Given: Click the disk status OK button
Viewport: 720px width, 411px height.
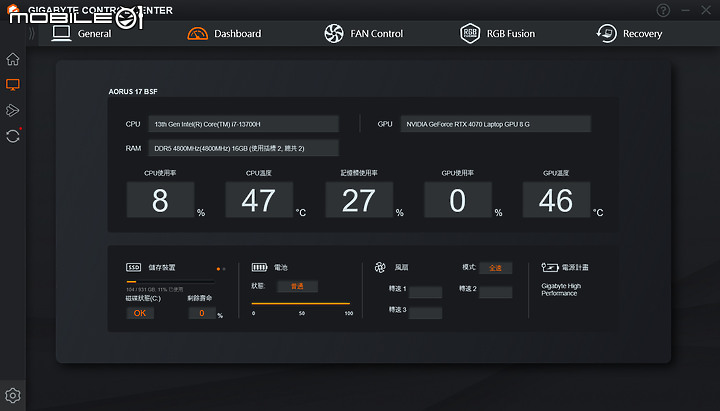Looking at the screenshot, I should pos(140,313).
